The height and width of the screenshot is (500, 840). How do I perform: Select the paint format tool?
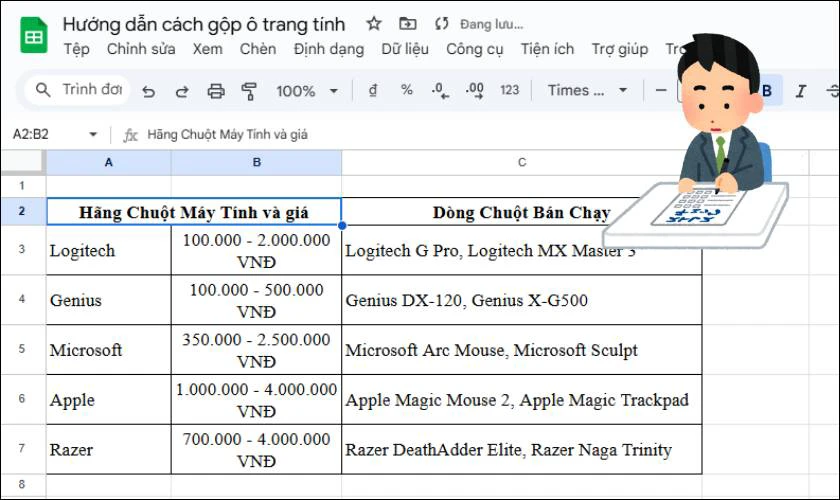point(249,91)
